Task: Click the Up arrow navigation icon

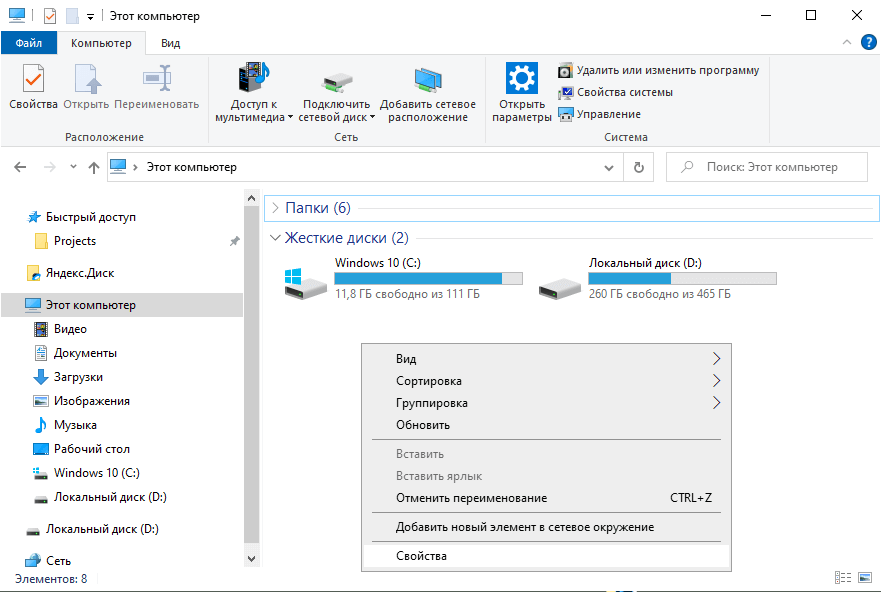Action: 93,167
